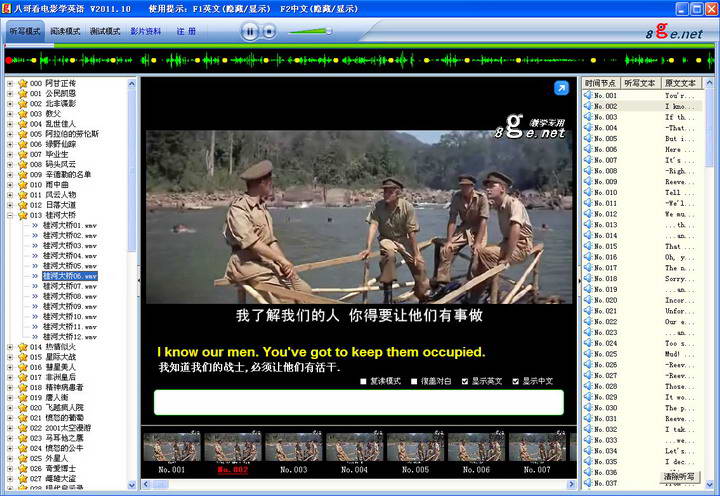Click the star icon of 012 日落大道

[x=22, y=205]
